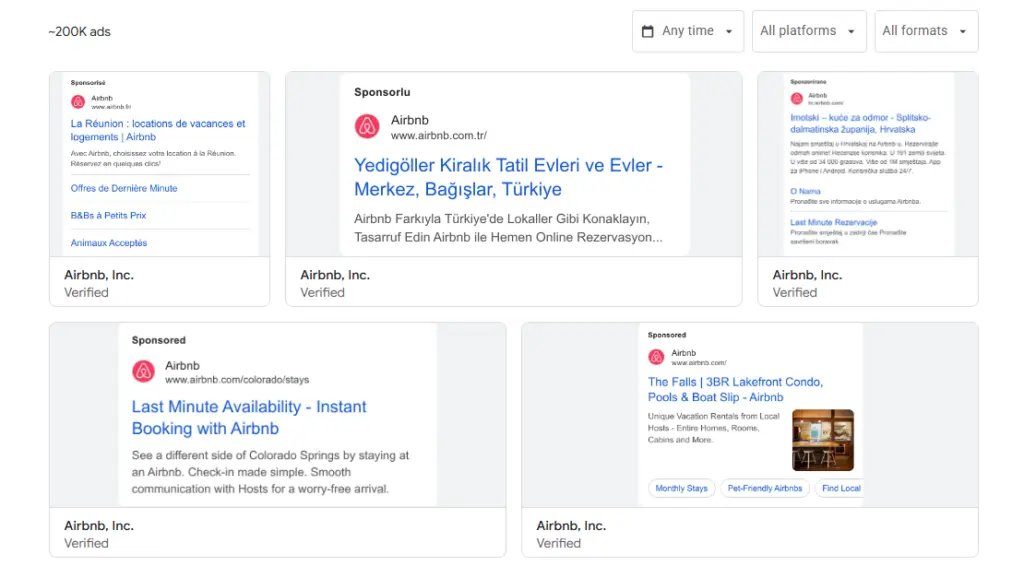The height and width of the screenshot is (566, 1024).
Task: Click Sponsored label in The Falls ad
Action: [667, 335]
